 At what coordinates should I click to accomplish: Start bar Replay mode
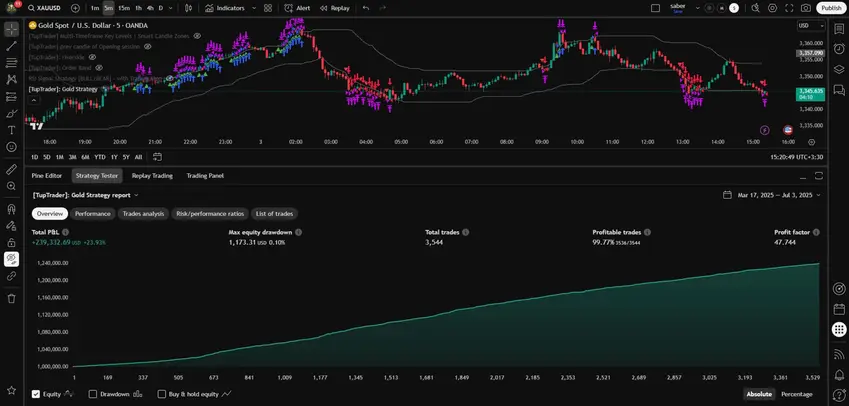click(335, 7)
